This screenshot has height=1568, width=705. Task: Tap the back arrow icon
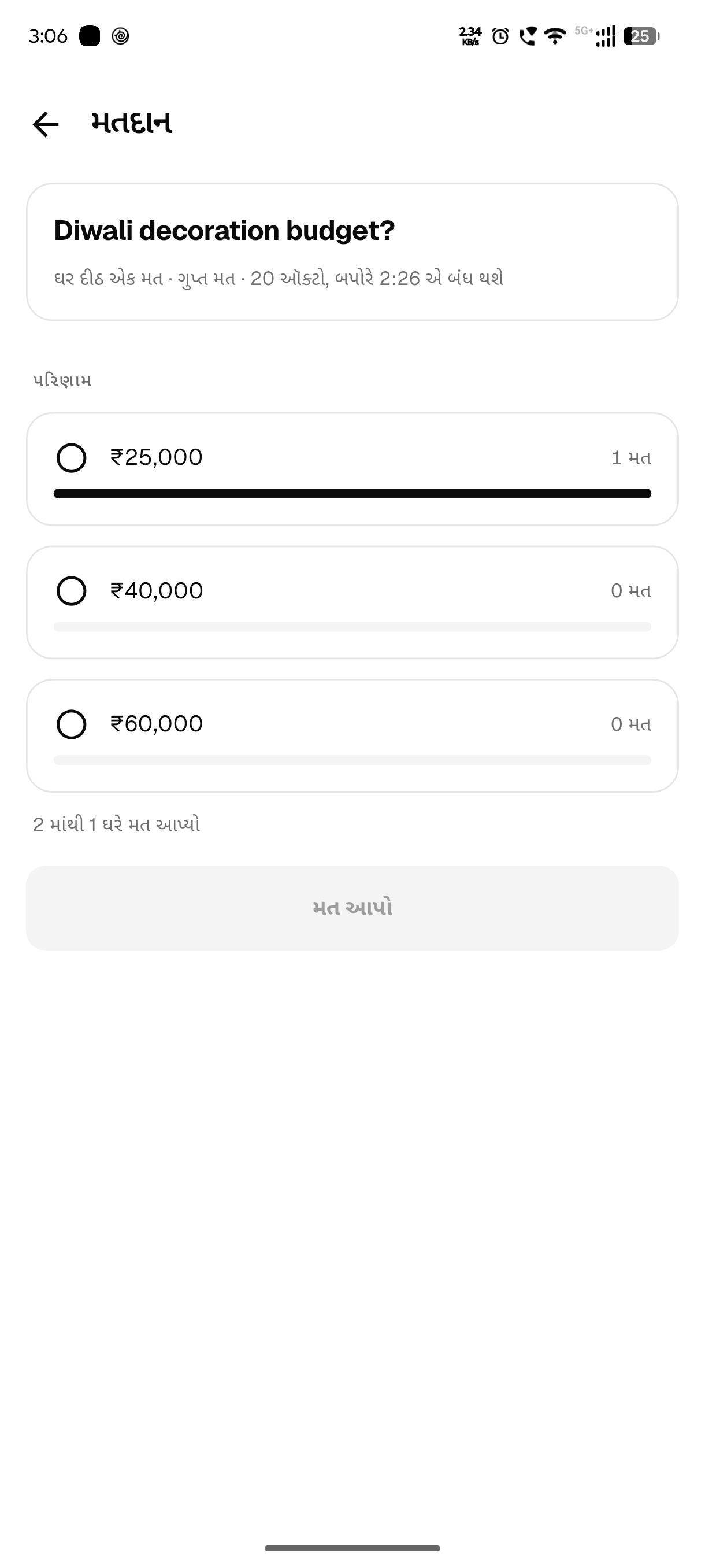(46, 125)
